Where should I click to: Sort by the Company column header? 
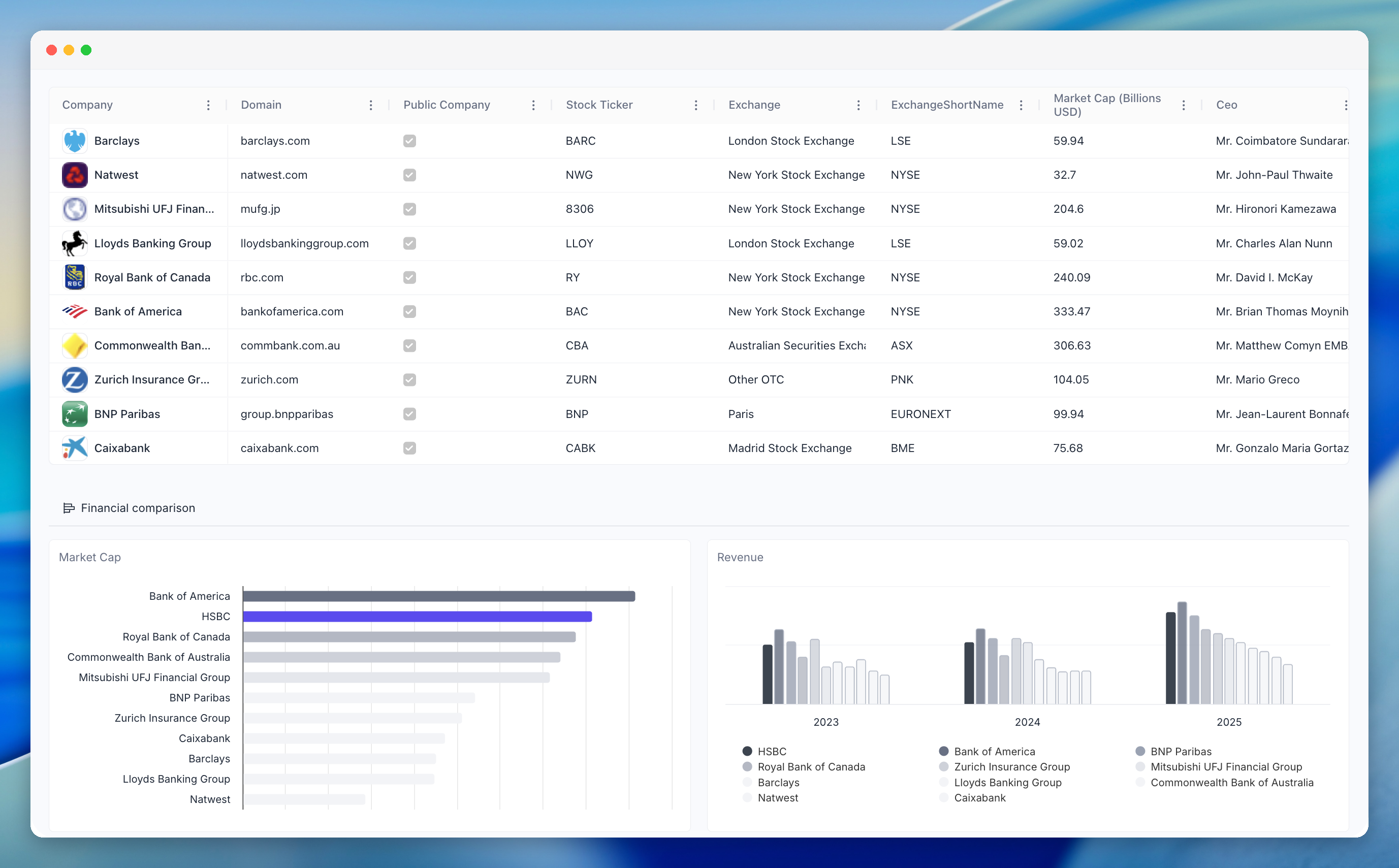tap(87, 105)
